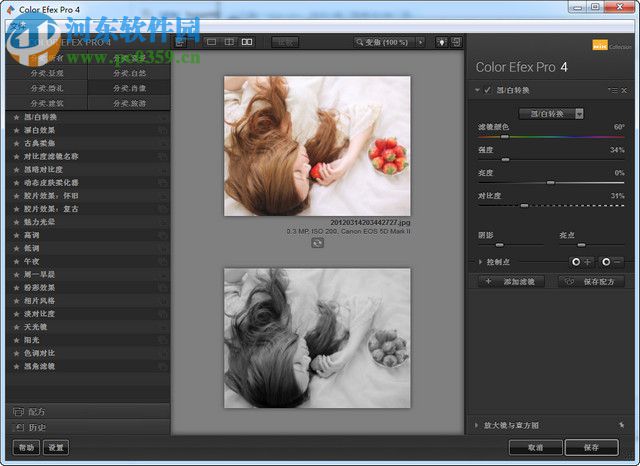Click the 保存 save button
The image size is (640, 466).
coord(591,447)
